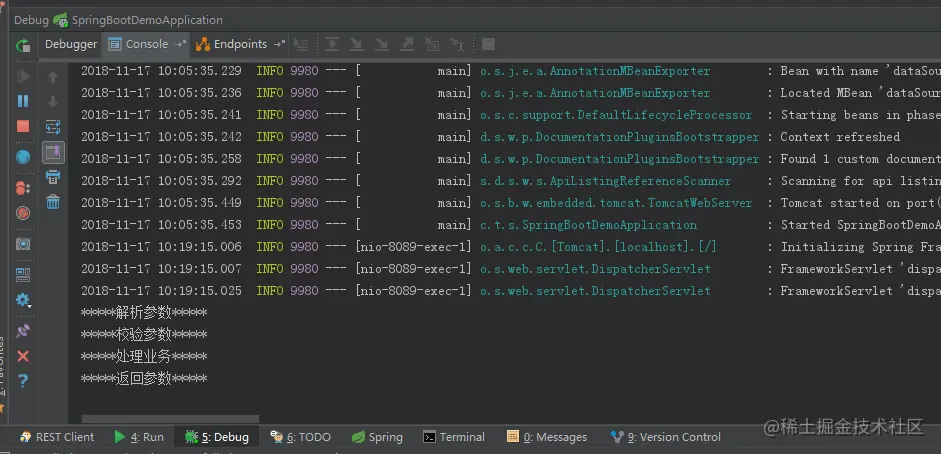Open the Terminal tool window
941x454 pixels.
(x=454, y=437)
